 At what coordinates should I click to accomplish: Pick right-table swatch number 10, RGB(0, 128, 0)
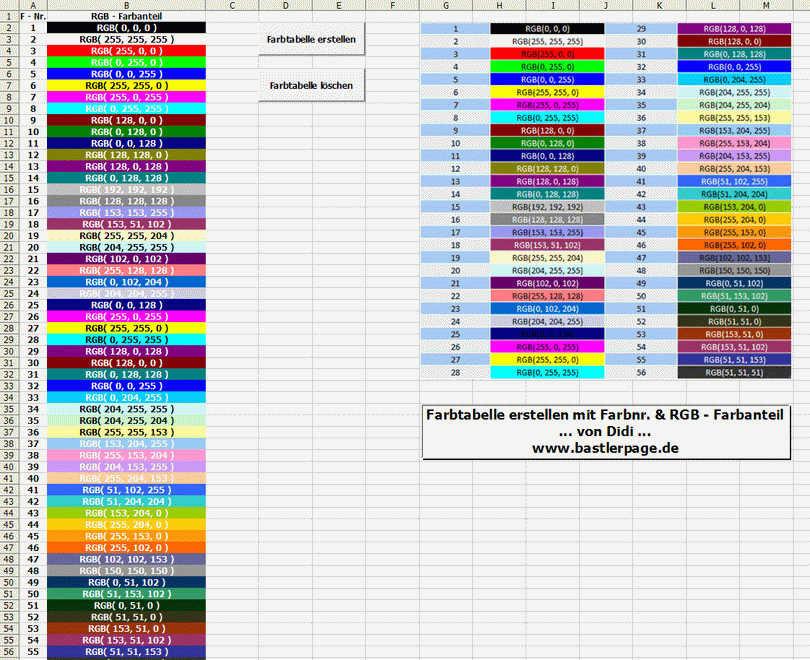pyautogui.click(x=548, y=144)
